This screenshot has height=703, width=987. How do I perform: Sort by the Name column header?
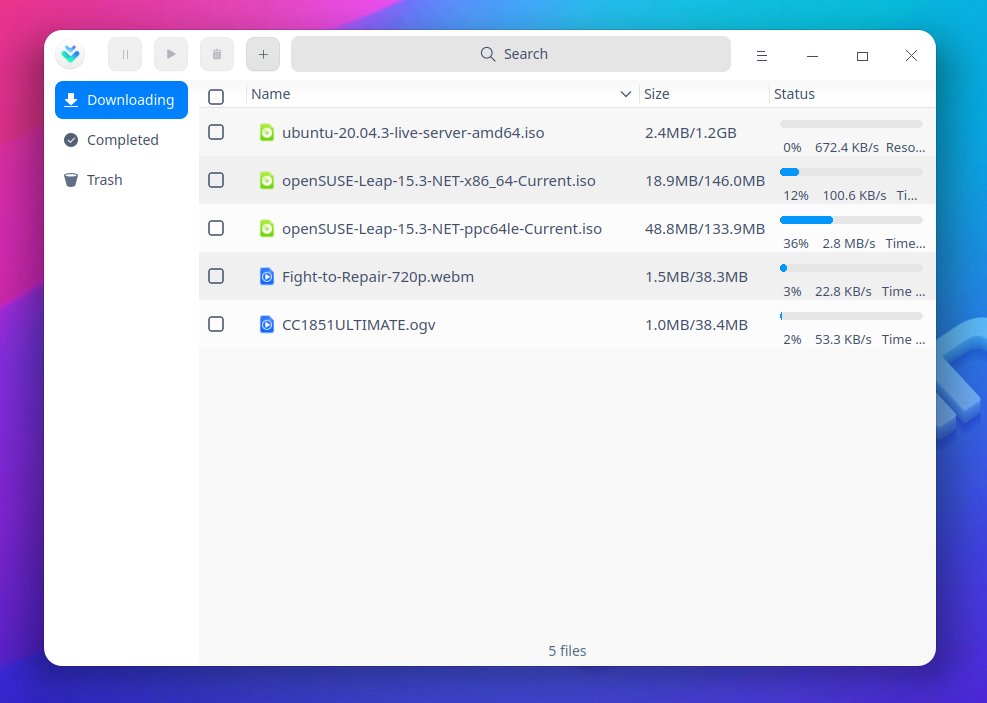[271, 94]
